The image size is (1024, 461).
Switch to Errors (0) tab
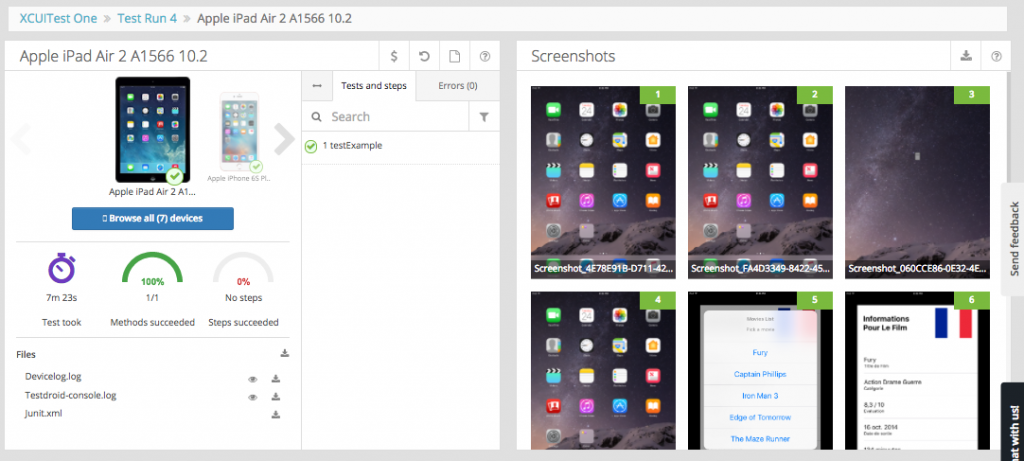pyautogui.click(x=458, y=86)
